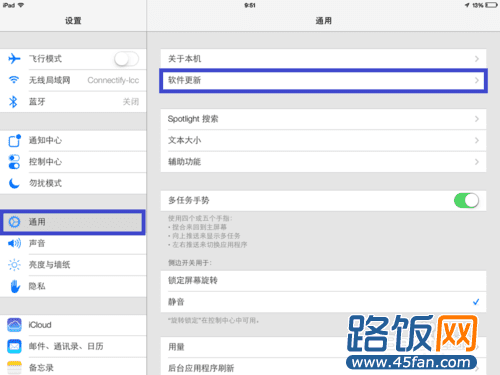Open 蓝牙 settings row

[x=73, y=102]
